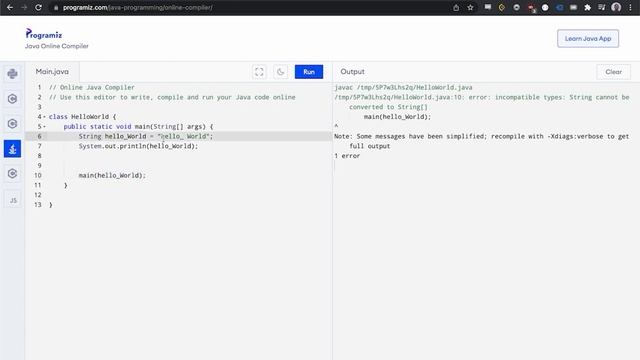Click the 'Java Online Compiler' subtitle
Viewport: 640px width, 360px height.
(x=57, y=46)
